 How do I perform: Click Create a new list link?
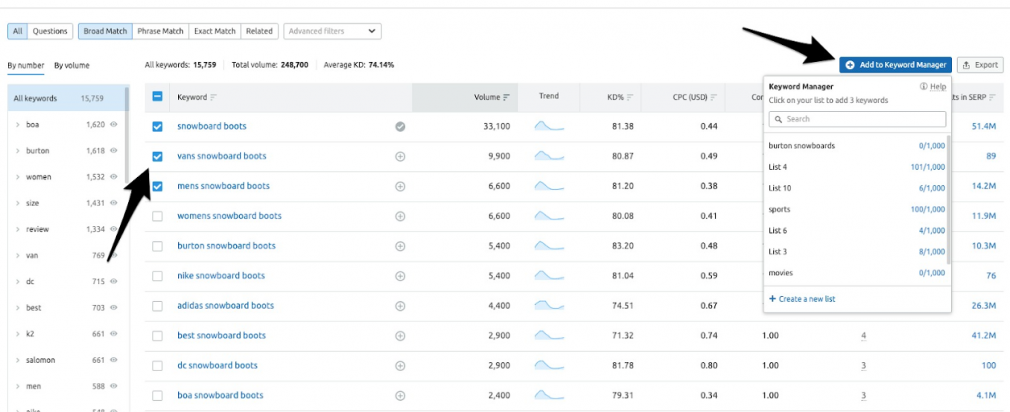(x=802, y=299)
